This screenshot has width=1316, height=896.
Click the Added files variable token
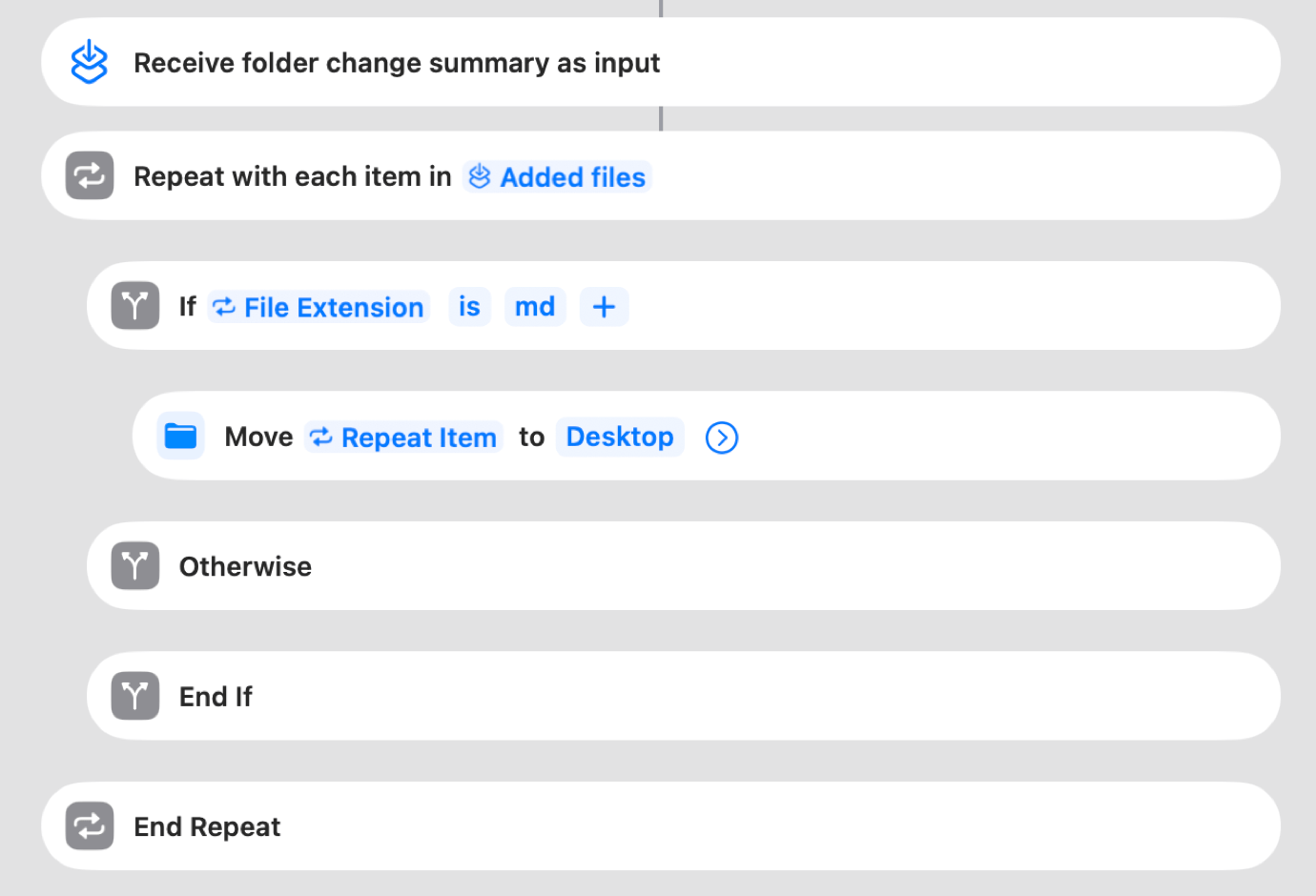pyautogui.click(x=558, y=177)
